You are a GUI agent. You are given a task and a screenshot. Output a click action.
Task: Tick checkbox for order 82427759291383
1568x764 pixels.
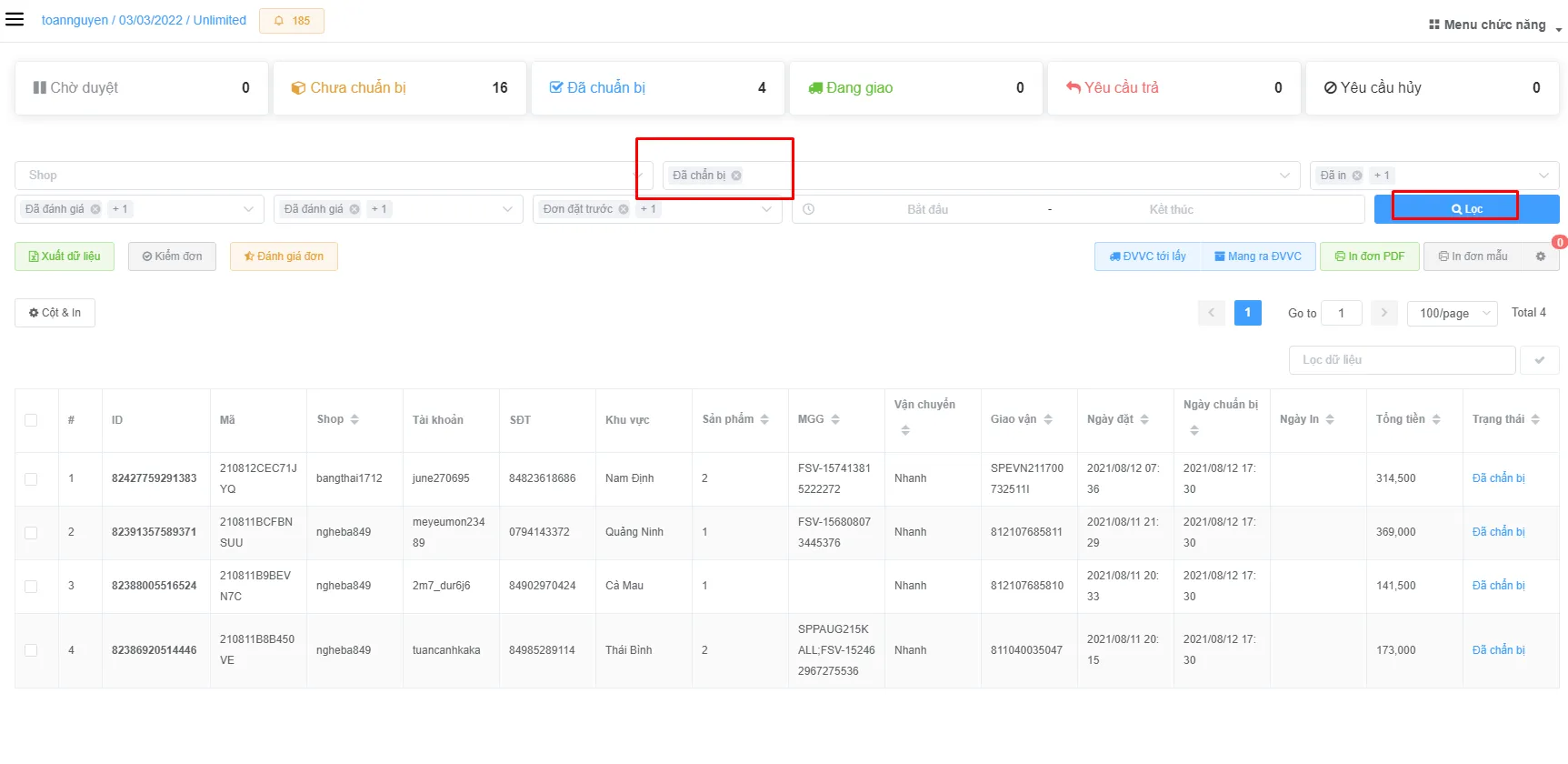point(31,478)
